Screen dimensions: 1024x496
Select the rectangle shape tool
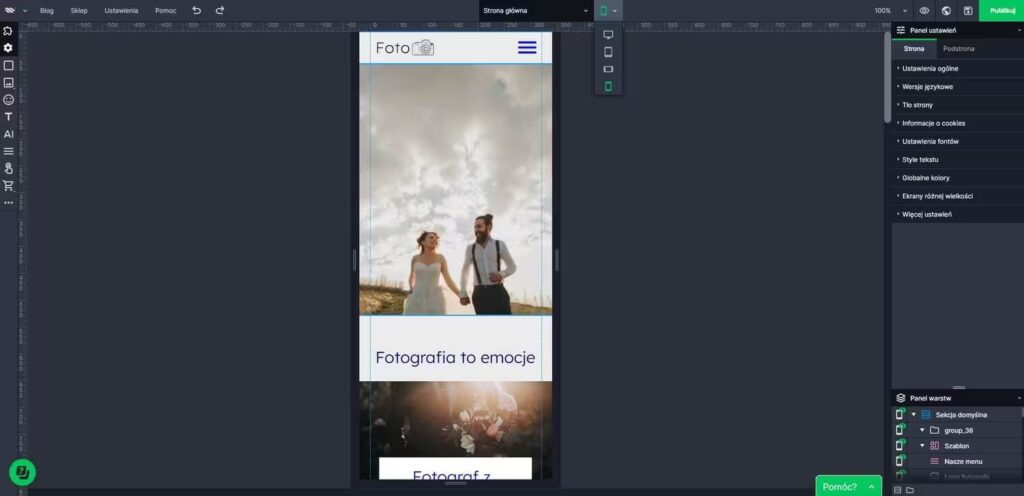point(8,65)
